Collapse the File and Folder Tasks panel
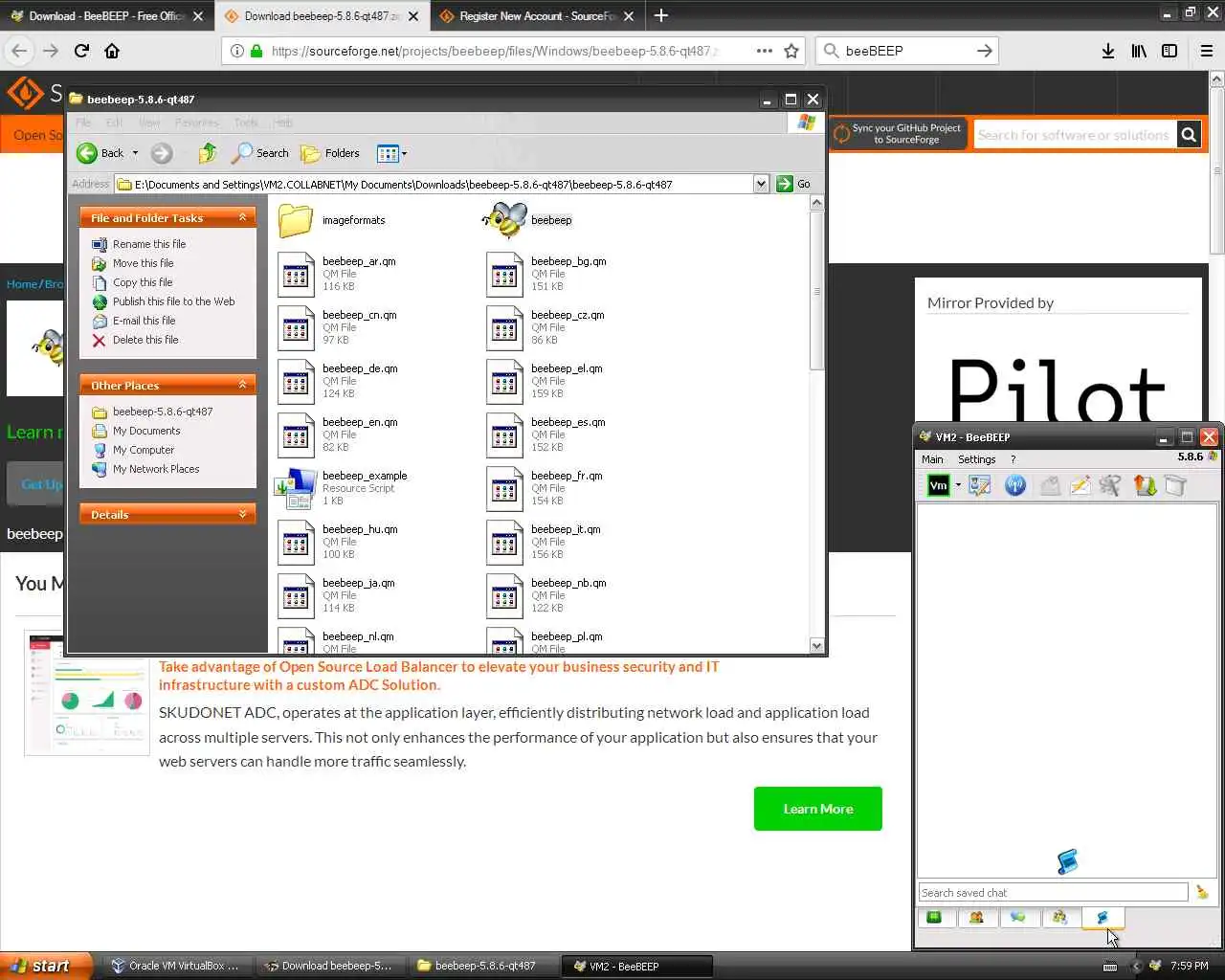The width and height of the screenshot is (1225, 980). tap(242, 218)
